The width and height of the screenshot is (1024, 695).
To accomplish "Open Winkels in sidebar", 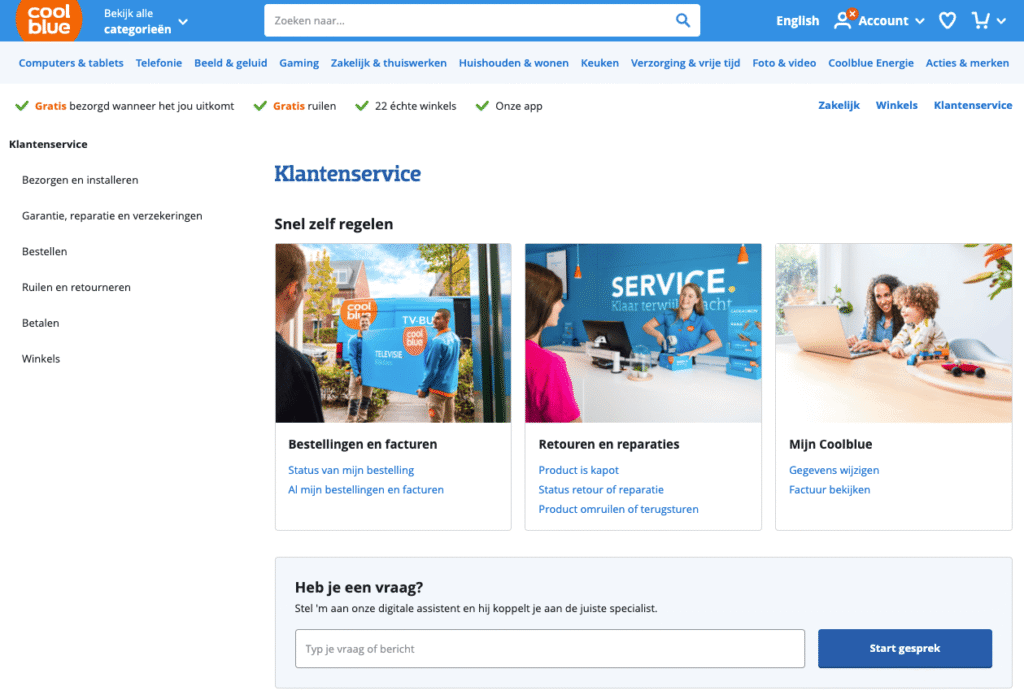I will point(40,359).
